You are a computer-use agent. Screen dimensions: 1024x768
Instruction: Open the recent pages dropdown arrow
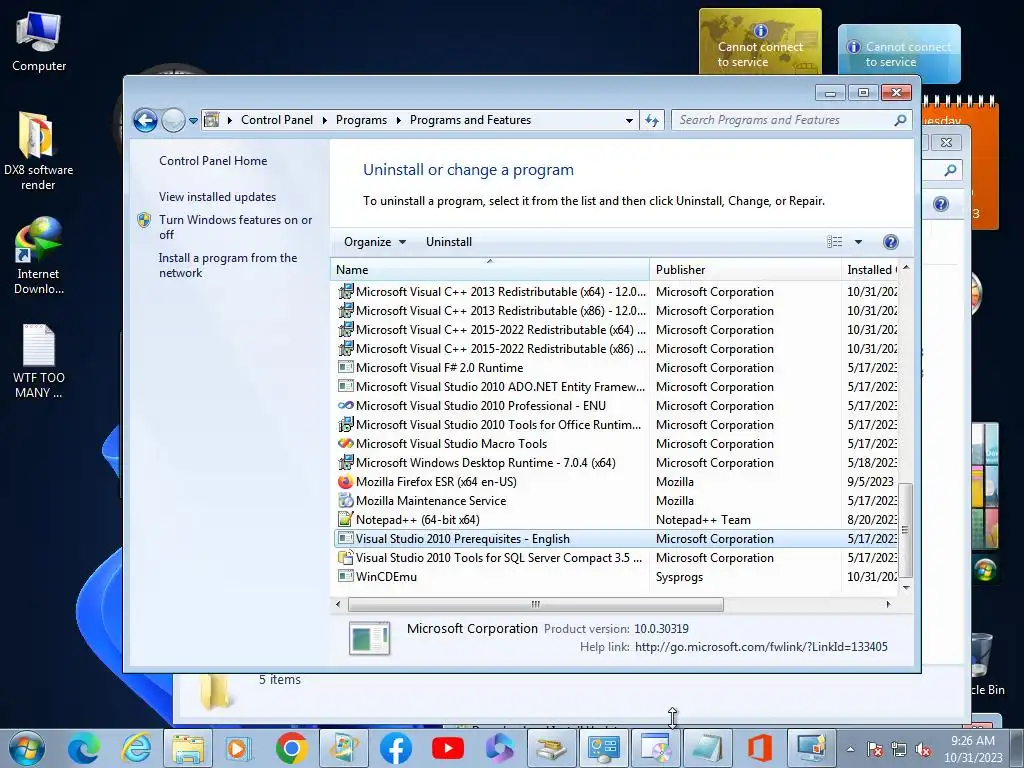pyautogui.click(x=193, y=121)
